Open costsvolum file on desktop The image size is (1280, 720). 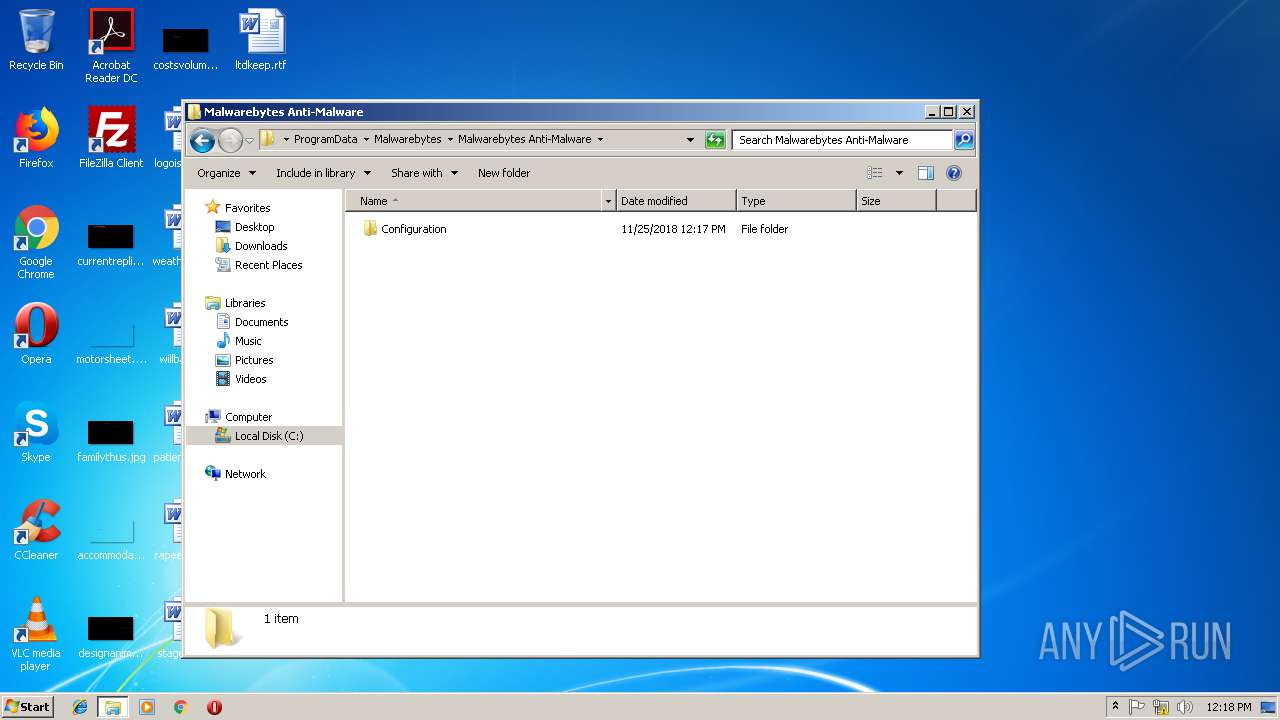pos(186,48)
